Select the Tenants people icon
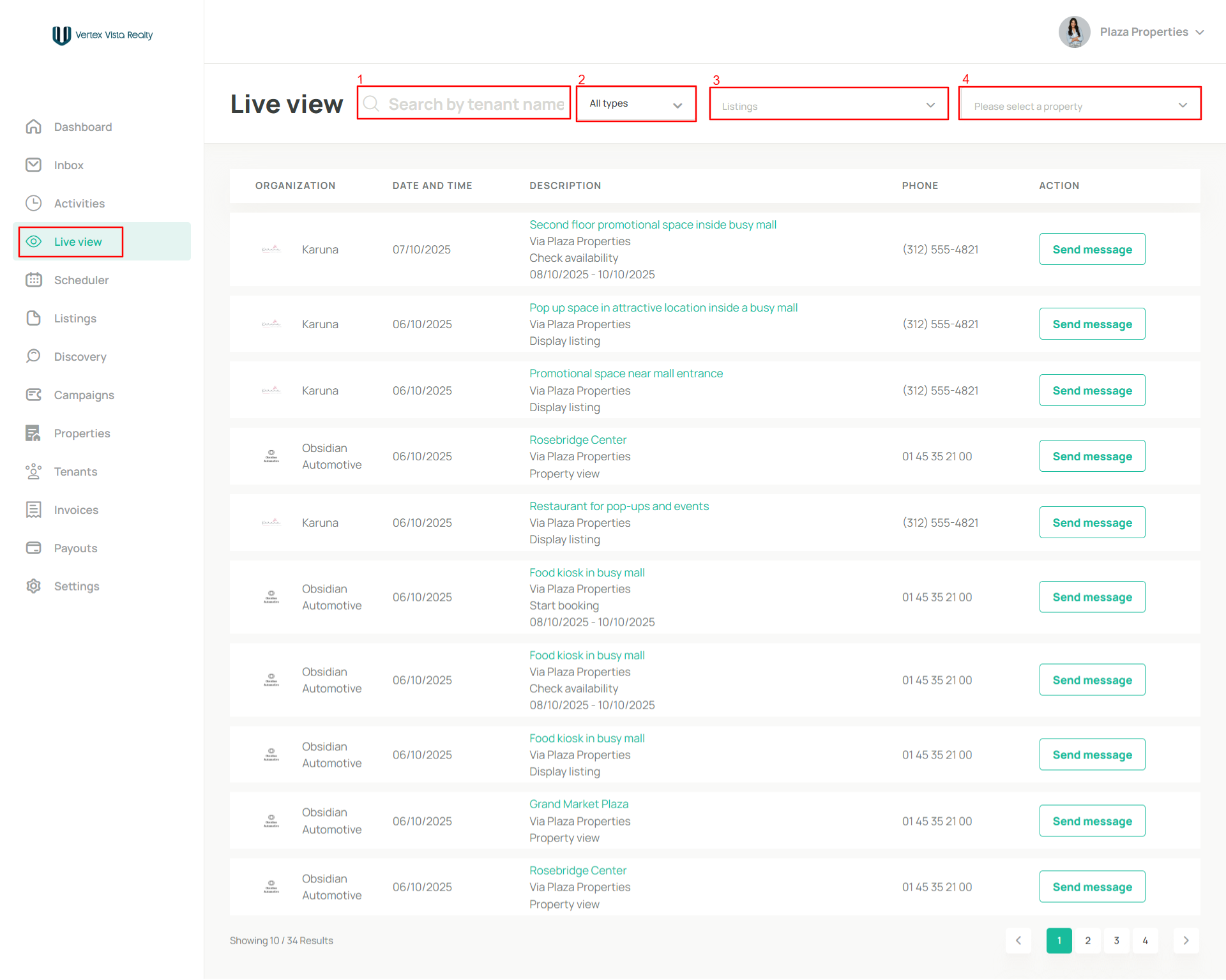 pyautogui.click(x=34, y=472)
